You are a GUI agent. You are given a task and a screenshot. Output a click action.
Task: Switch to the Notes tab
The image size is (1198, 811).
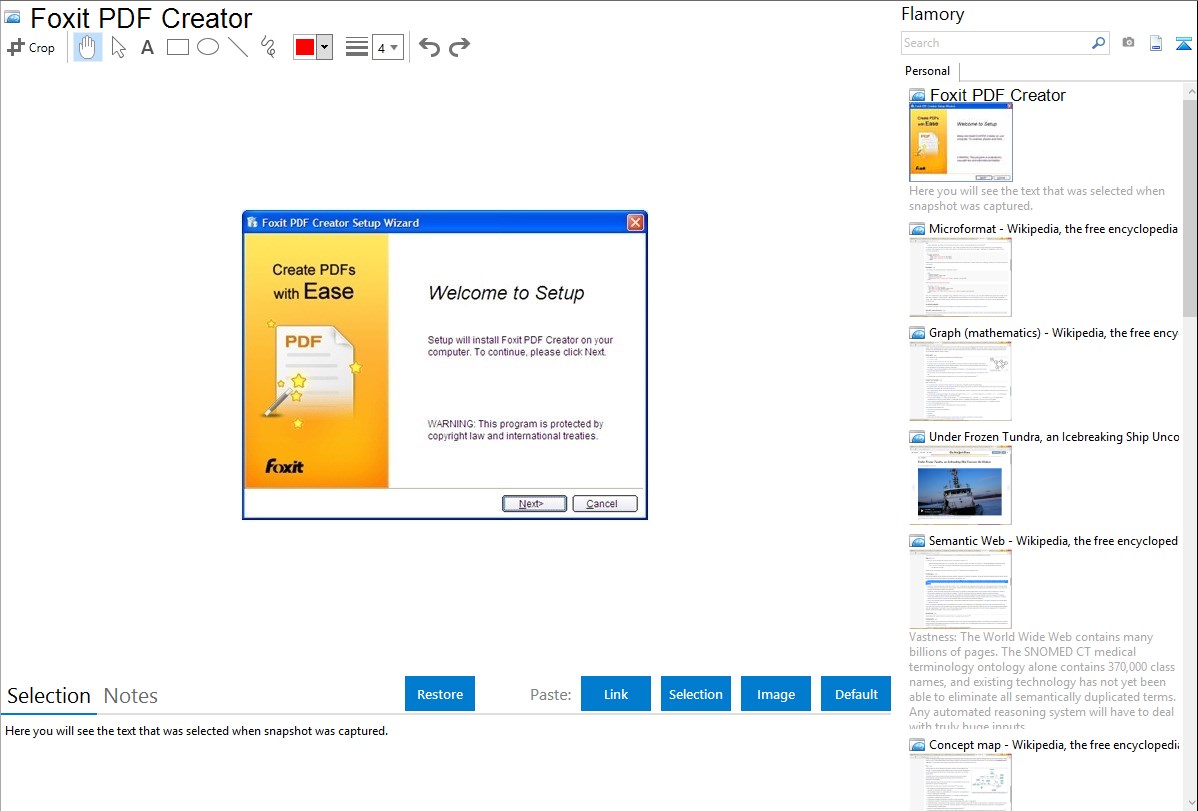coord(131,696)
